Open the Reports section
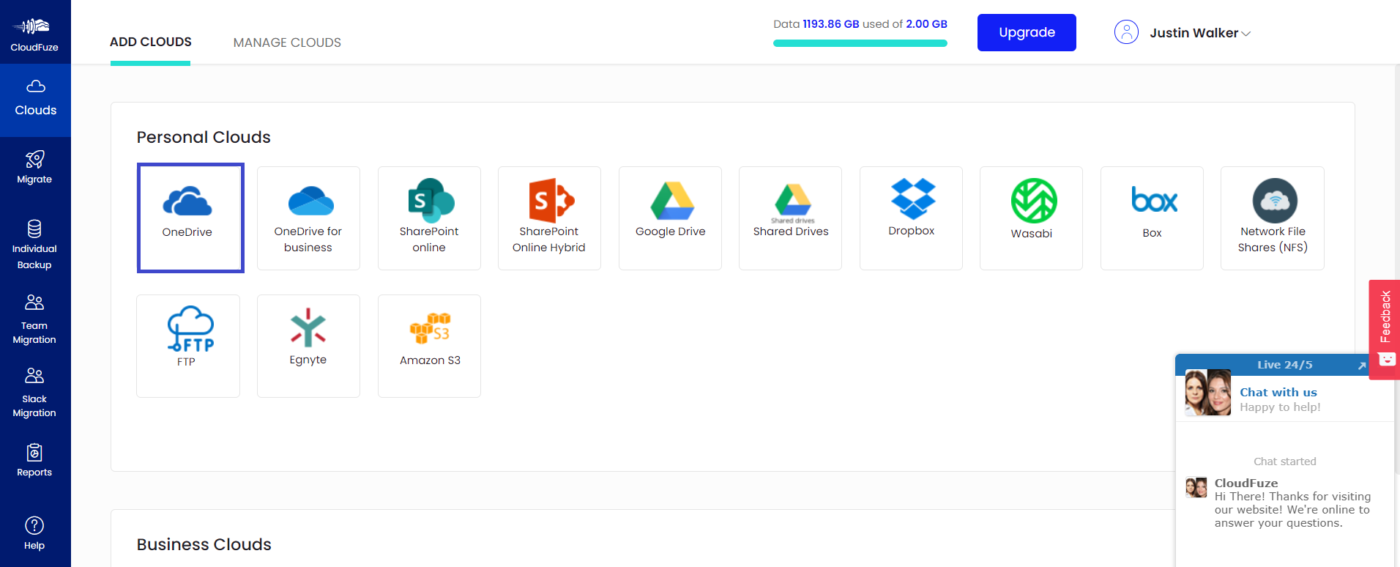 click(x=35, y=460)
